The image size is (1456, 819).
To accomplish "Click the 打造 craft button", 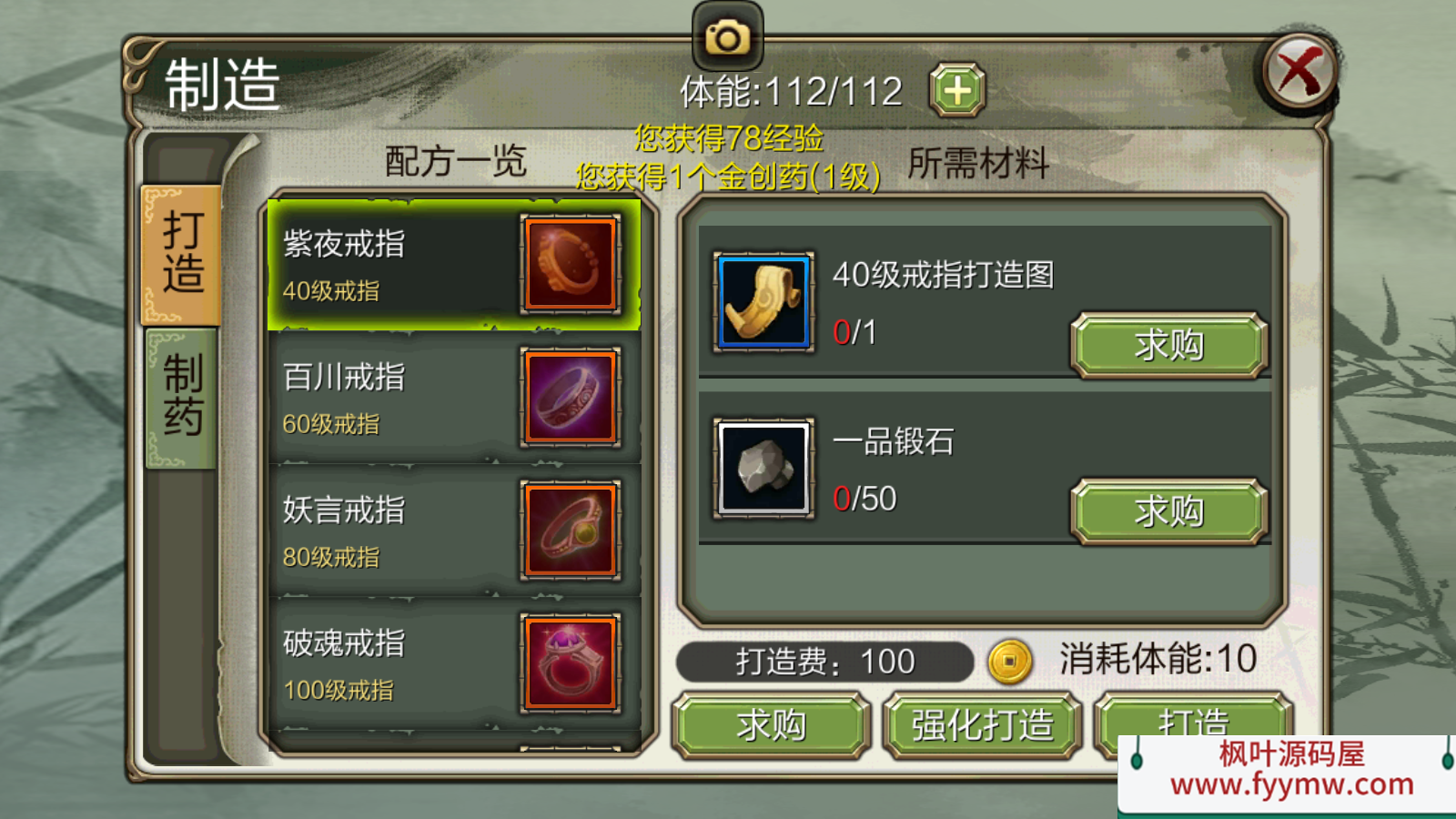I will coord(1193,719).
